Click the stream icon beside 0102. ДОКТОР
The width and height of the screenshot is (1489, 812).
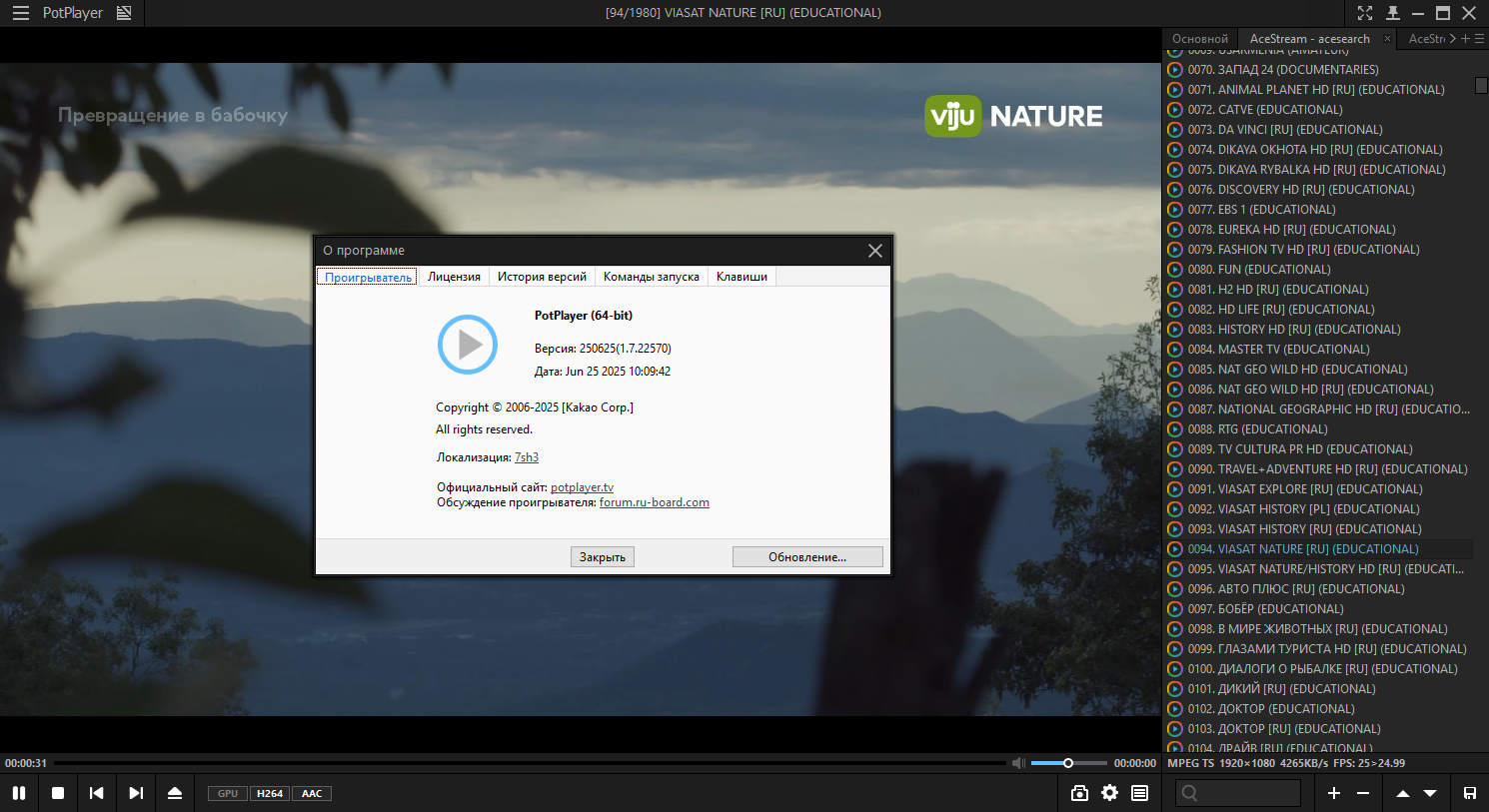point(1175,709)
